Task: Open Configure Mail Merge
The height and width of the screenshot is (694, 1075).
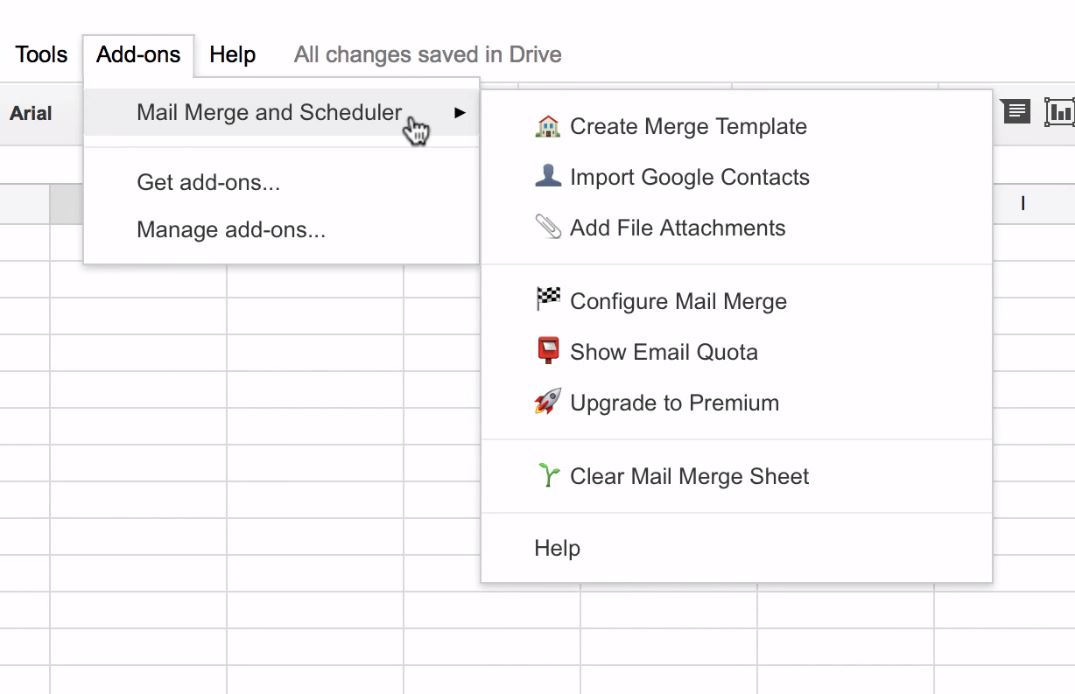Action: pyautogui.click(x=736, y=301)
